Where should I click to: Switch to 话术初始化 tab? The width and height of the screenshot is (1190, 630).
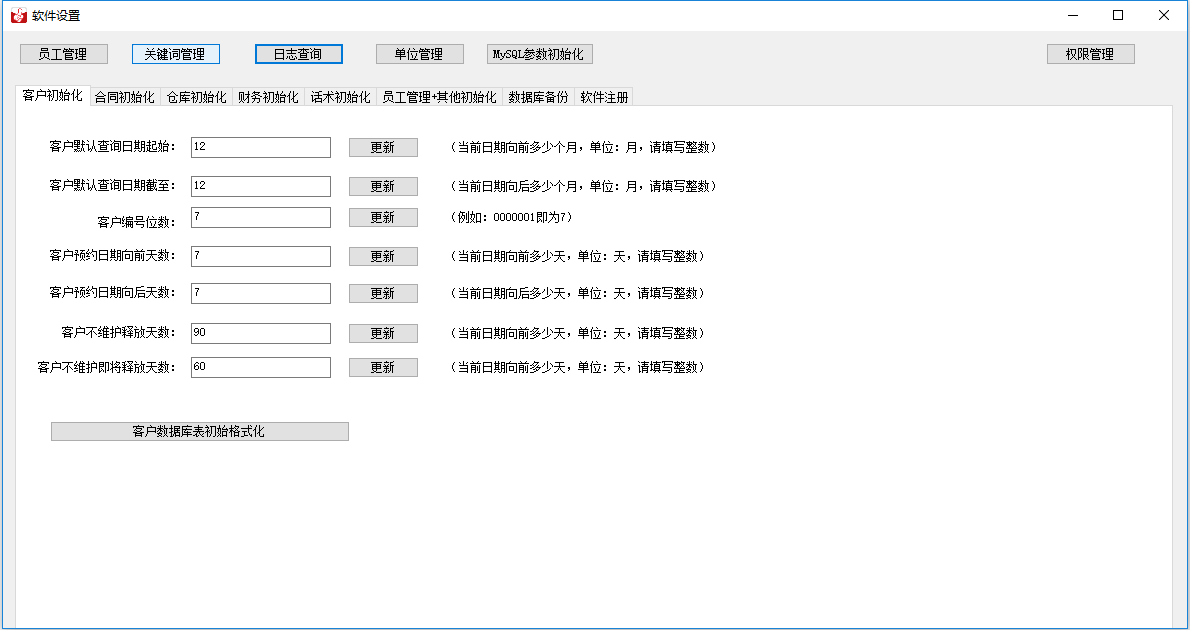click(x=340, y=97)
